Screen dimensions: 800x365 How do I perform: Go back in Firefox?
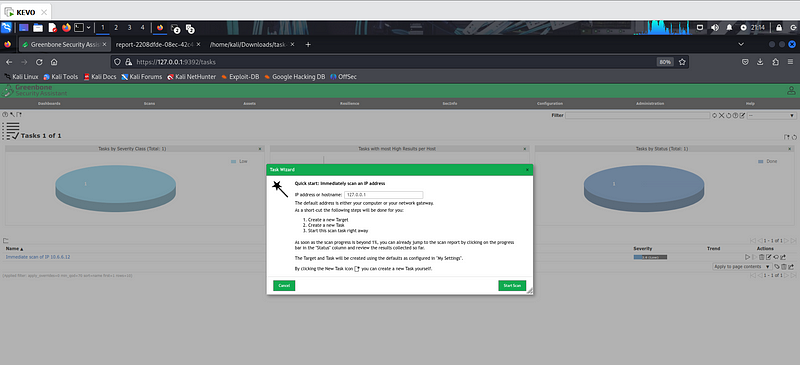click(x=9, y=62)
